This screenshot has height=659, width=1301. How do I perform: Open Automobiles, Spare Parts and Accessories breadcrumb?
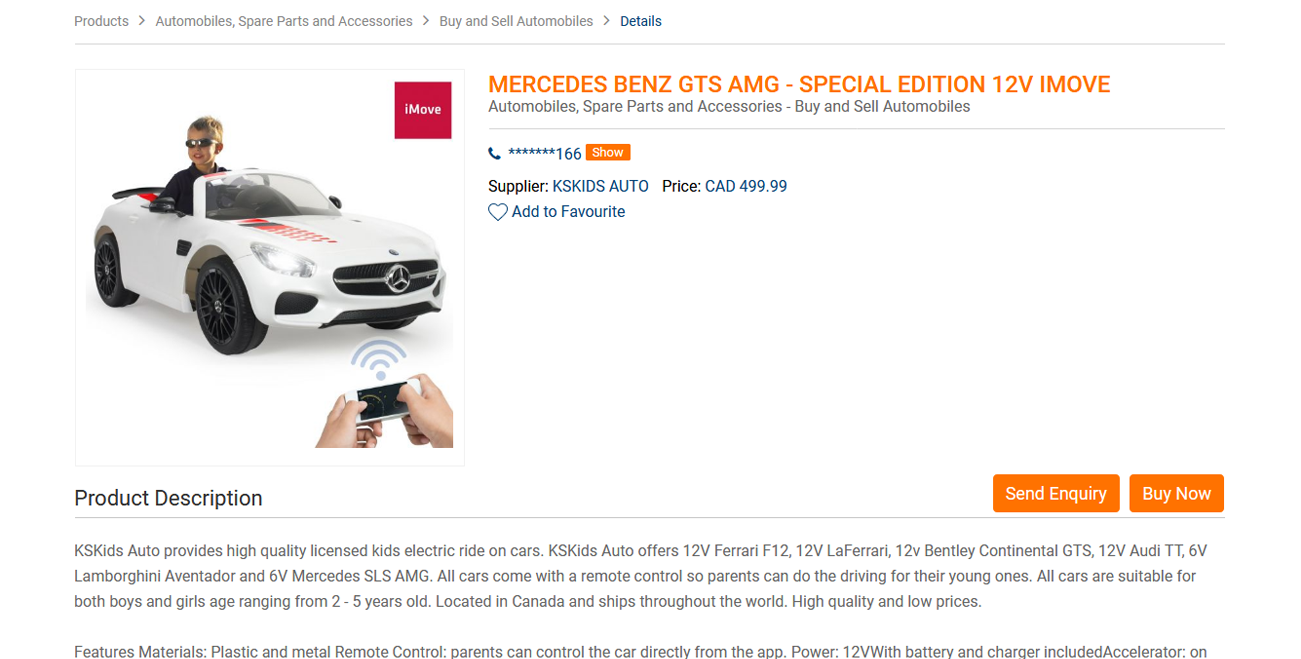pyautogui.click(x=284, y=21)
